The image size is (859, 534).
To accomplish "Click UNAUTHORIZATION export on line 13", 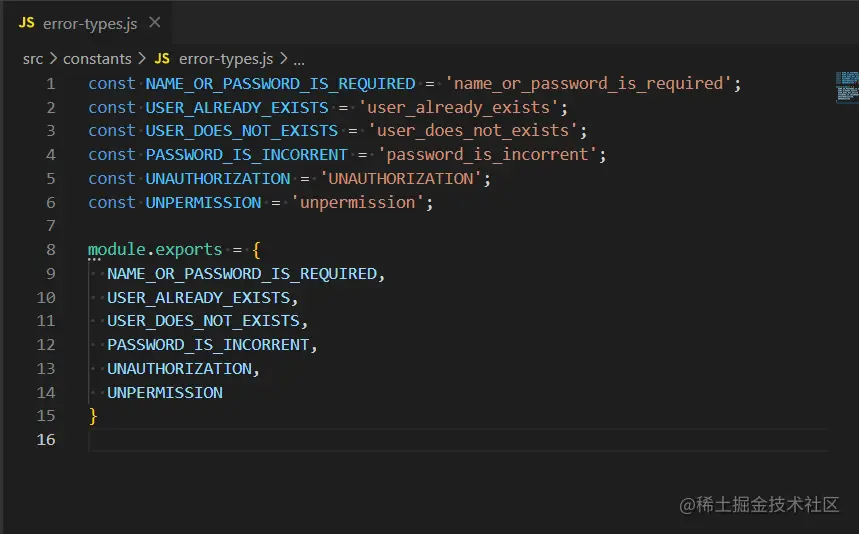I will pos(179,369).
